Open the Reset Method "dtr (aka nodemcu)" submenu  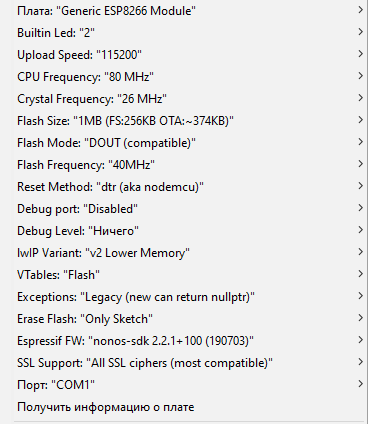[x=190, y=187]
